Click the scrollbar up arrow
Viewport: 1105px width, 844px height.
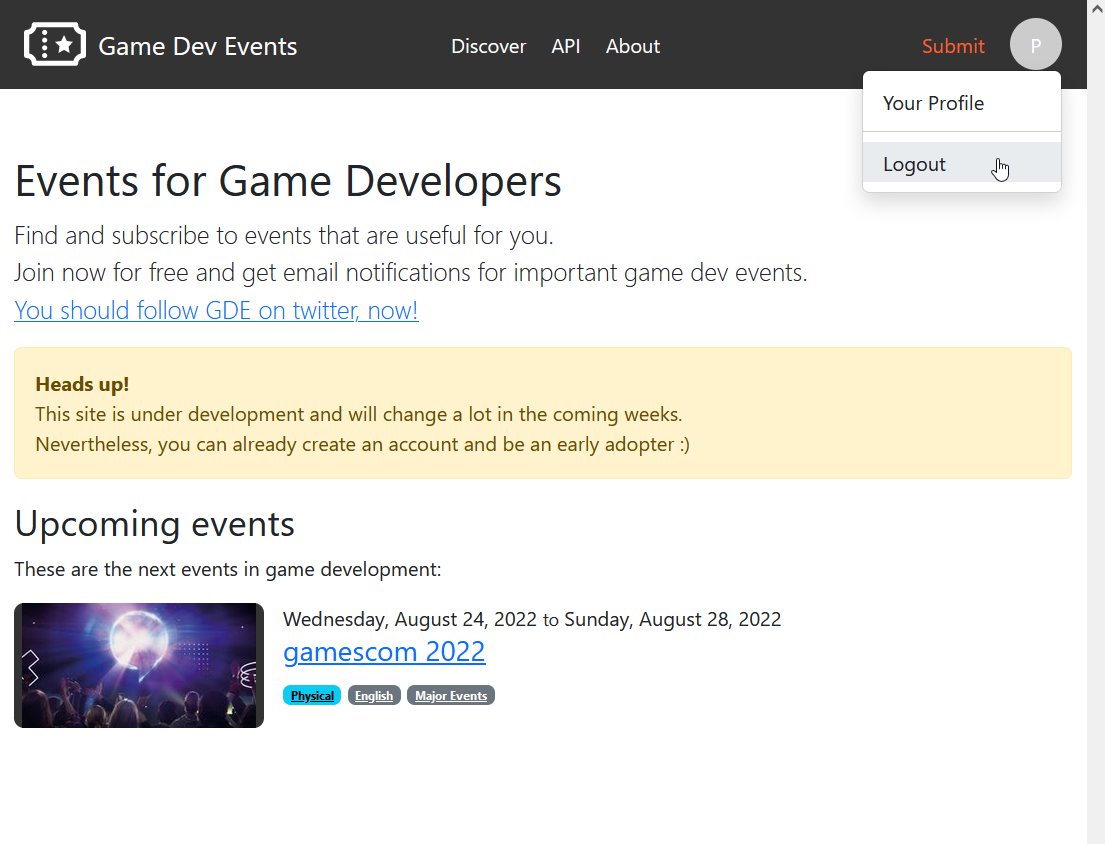(x=1097, y=8)
